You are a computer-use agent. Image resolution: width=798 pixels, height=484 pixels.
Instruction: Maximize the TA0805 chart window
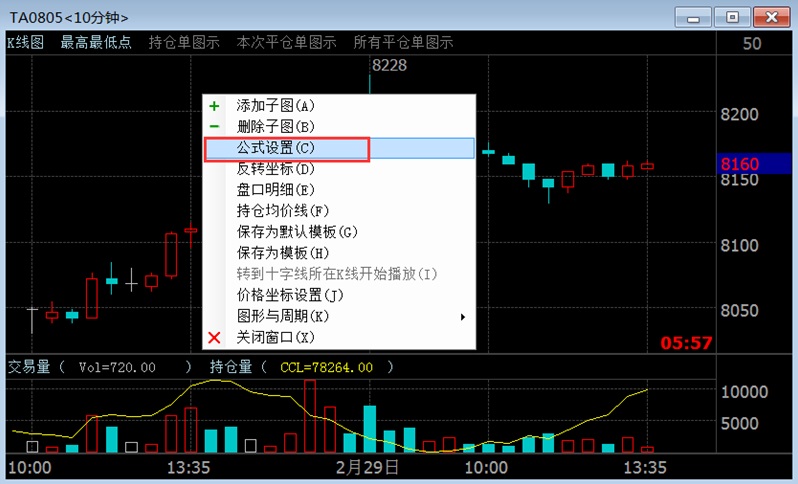click(732, 17)
